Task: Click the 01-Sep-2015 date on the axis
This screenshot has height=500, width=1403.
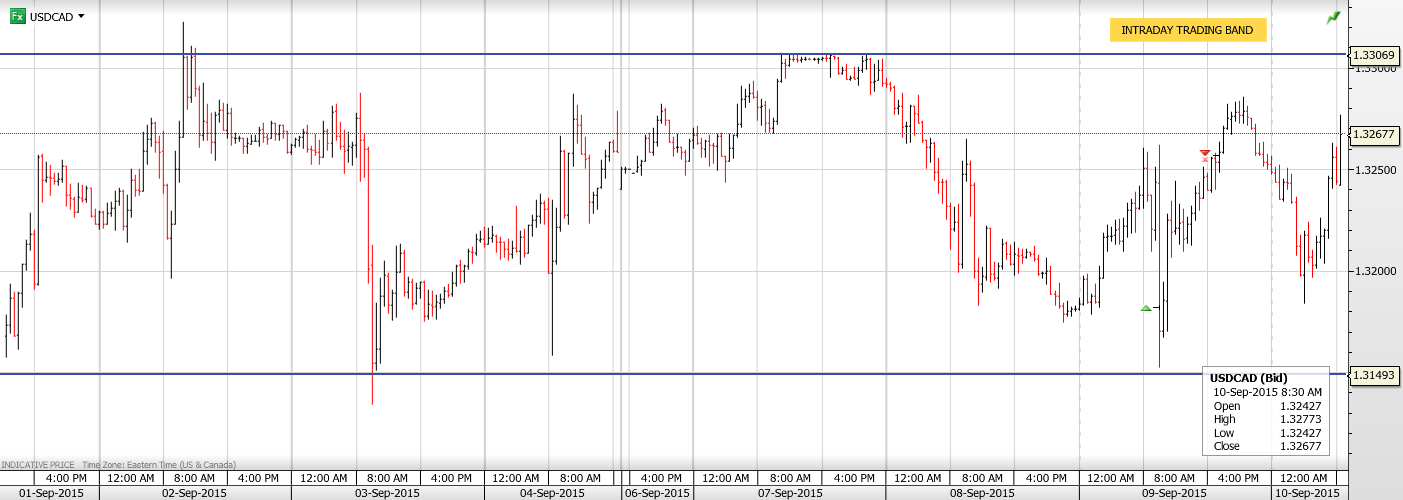Action: click(x=51, y=493)
